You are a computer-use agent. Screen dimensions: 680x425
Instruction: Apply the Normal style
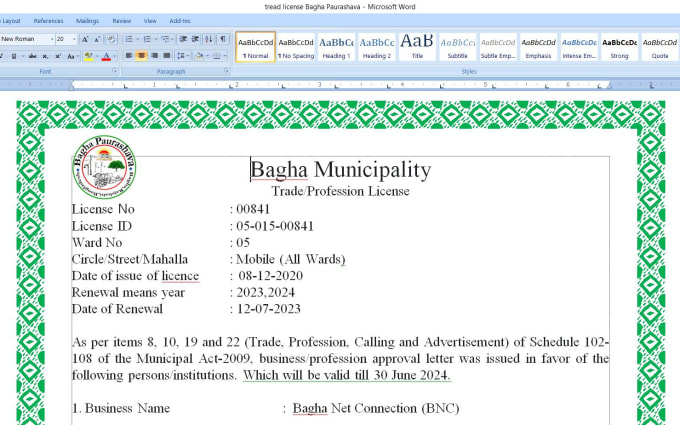[255, 47]
